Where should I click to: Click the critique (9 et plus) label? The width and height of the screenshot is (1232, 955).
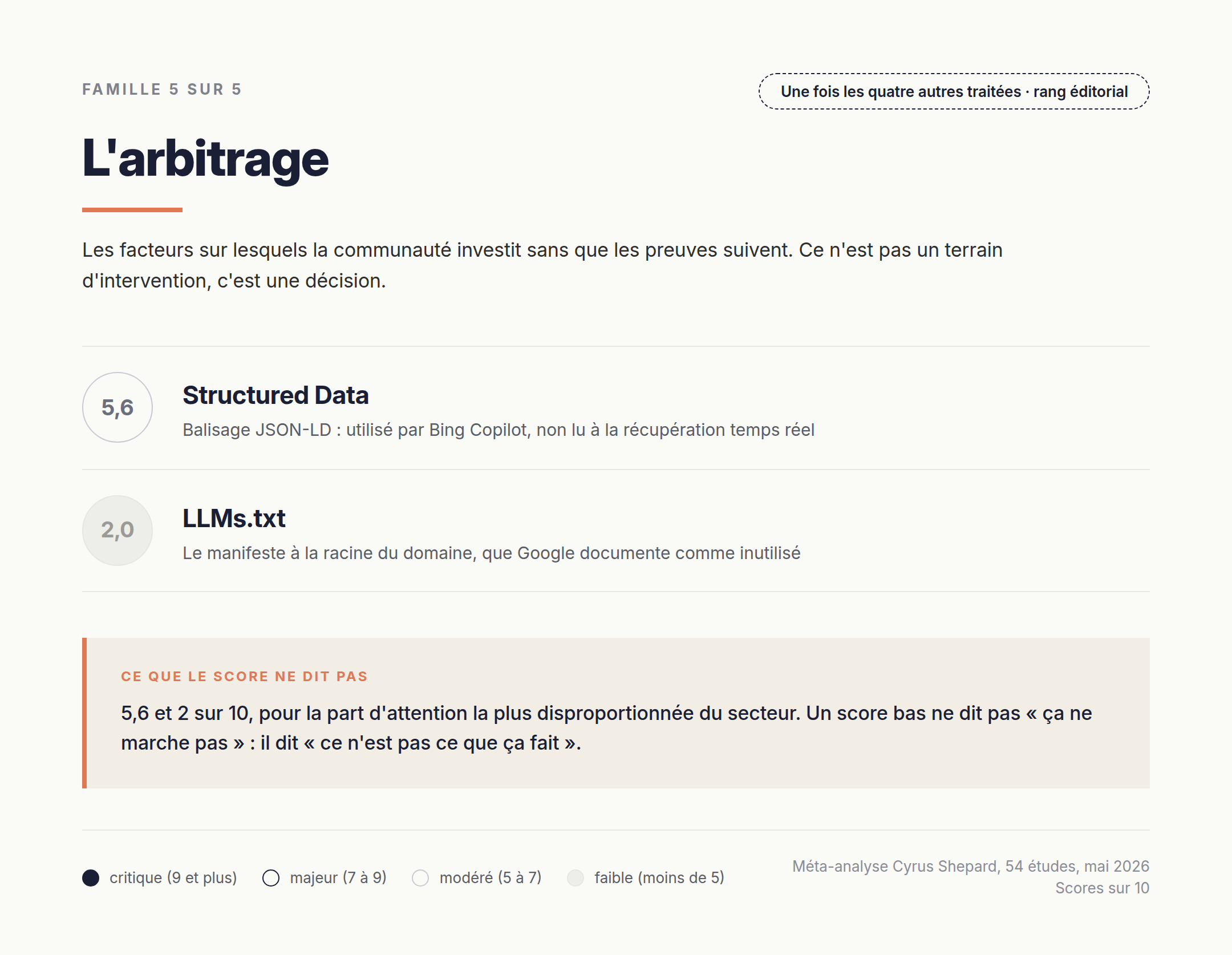click(173, 877)
